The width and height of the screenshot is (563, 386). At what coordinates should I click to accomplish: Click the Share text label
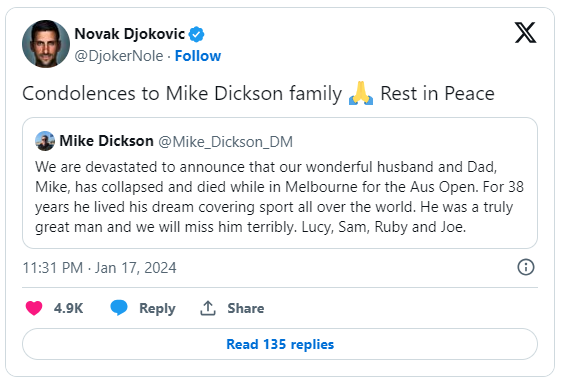246,308
